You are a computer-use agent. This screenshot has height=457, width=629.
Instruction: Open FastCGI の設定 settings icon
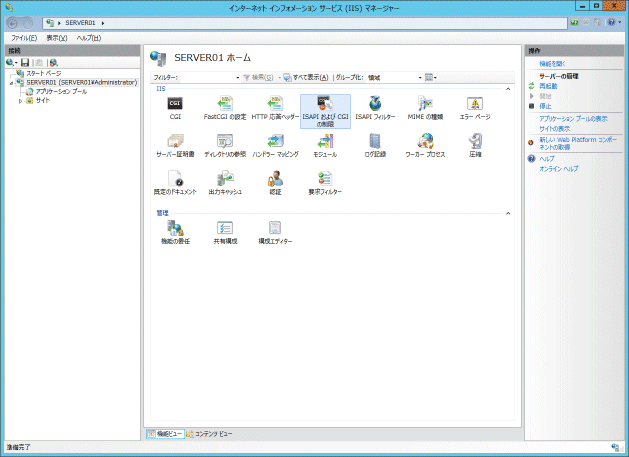point(225,104)
